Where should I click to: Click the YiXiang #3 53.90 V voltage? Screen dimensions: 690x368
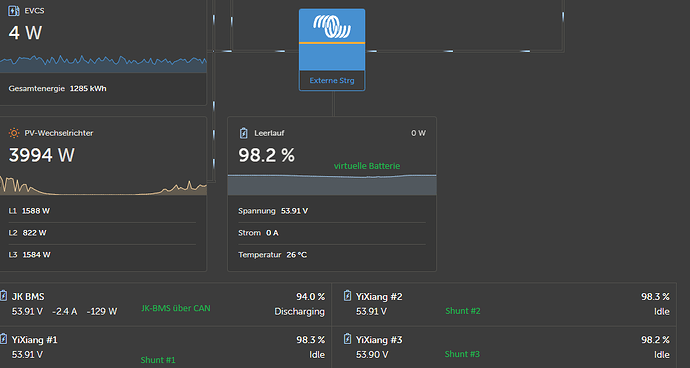pos(371,354)
